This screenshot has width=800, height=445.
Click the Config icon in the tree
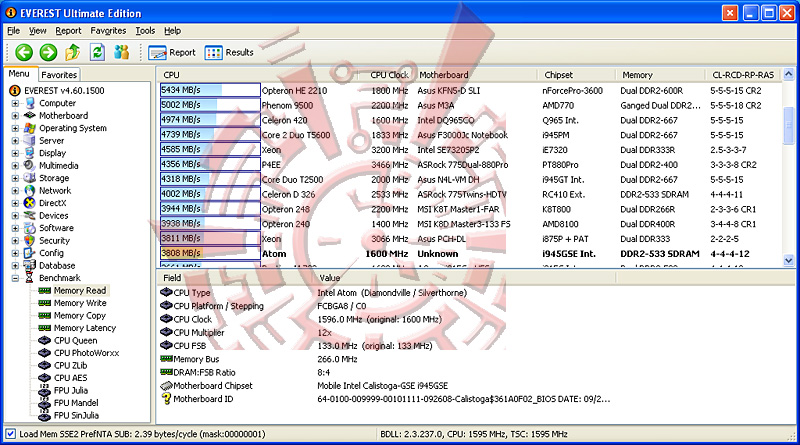[x=30, y=253]
